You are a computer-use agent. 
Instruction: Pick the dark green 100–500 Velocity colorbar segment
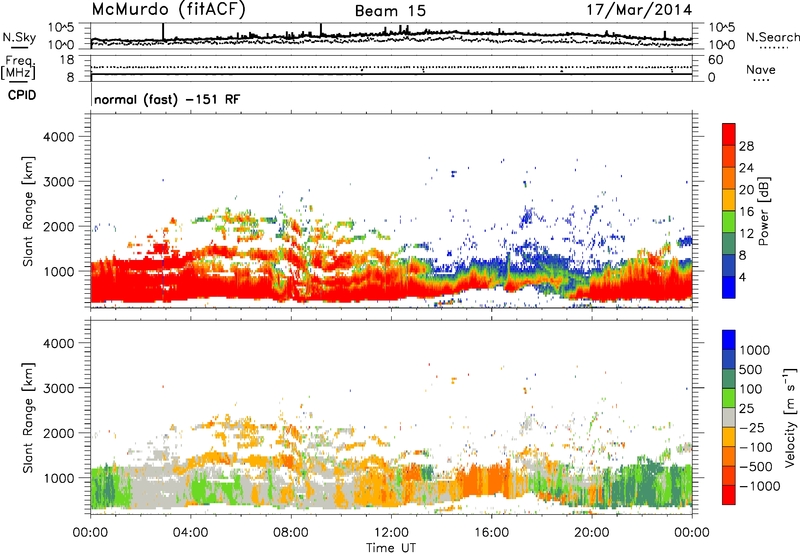729,379
